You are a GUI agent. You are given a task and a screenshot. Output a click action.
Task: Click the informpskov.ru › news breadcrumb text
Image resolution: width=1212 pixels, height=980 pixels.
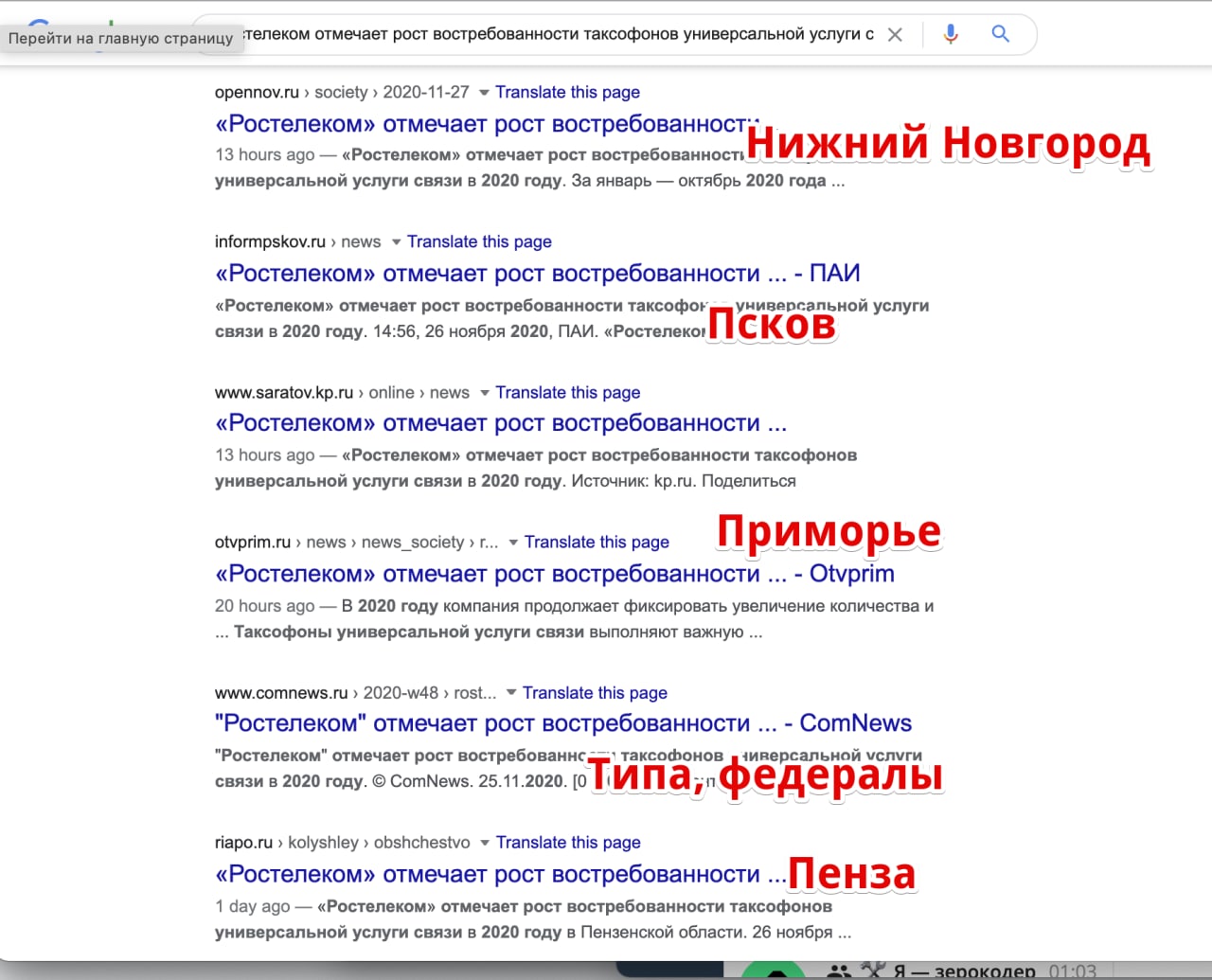[x=297, y=241]
